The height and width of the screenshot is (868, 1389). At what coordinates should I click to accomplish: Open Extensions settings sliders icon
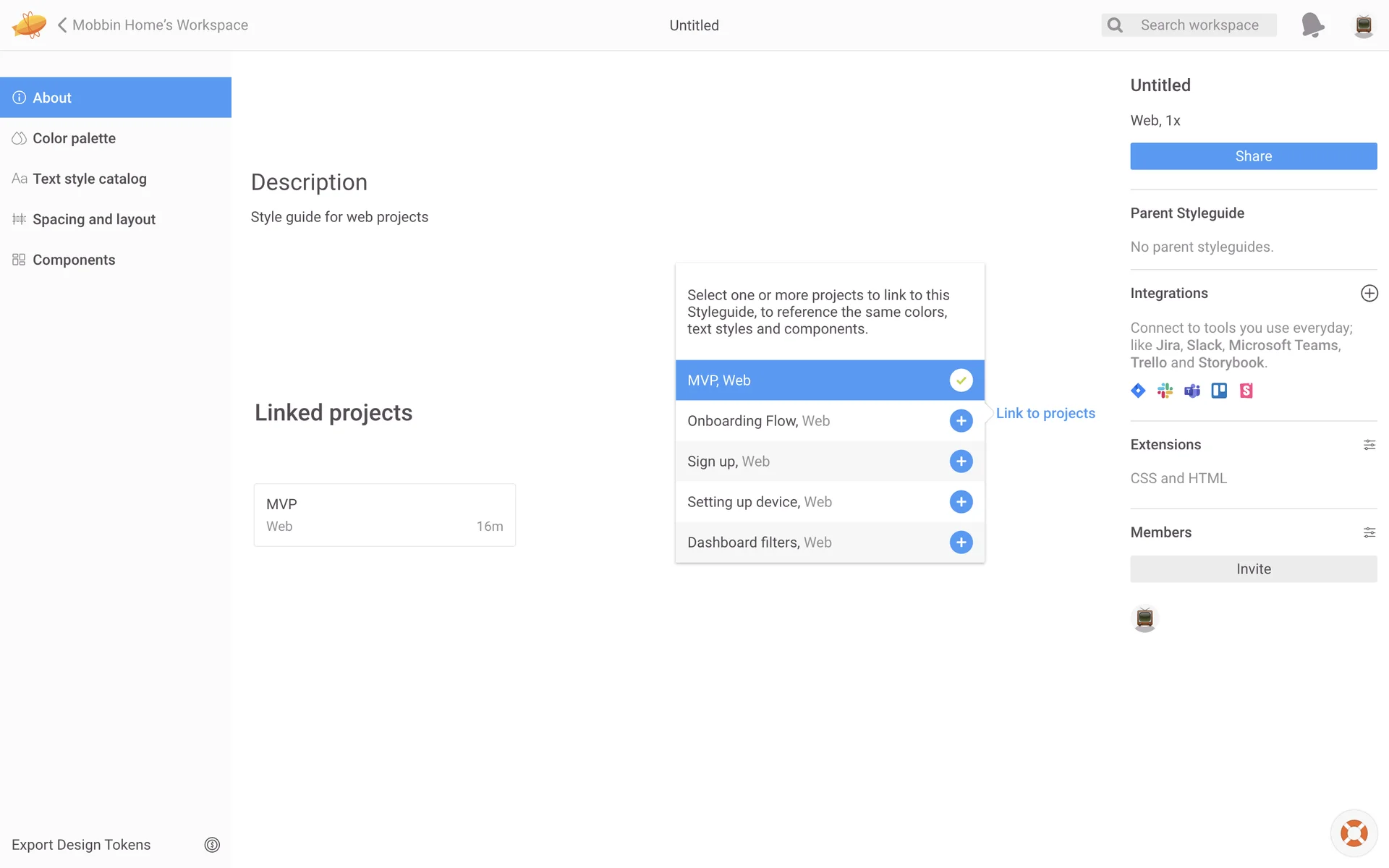coord(1369,445)
